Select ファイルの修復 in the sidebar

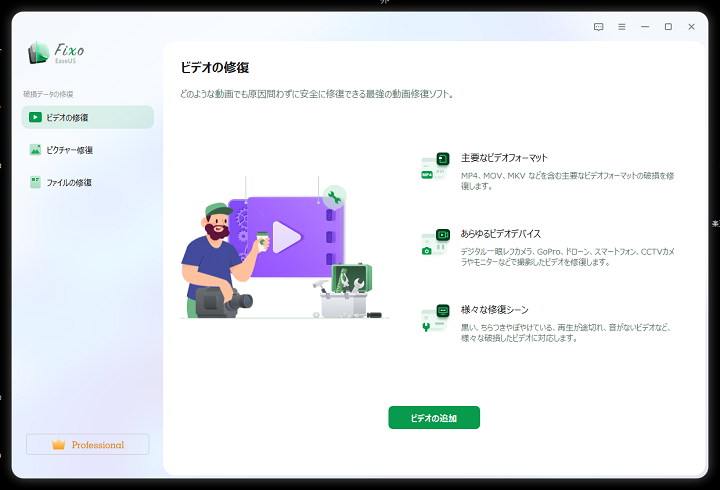click(88, 182)
